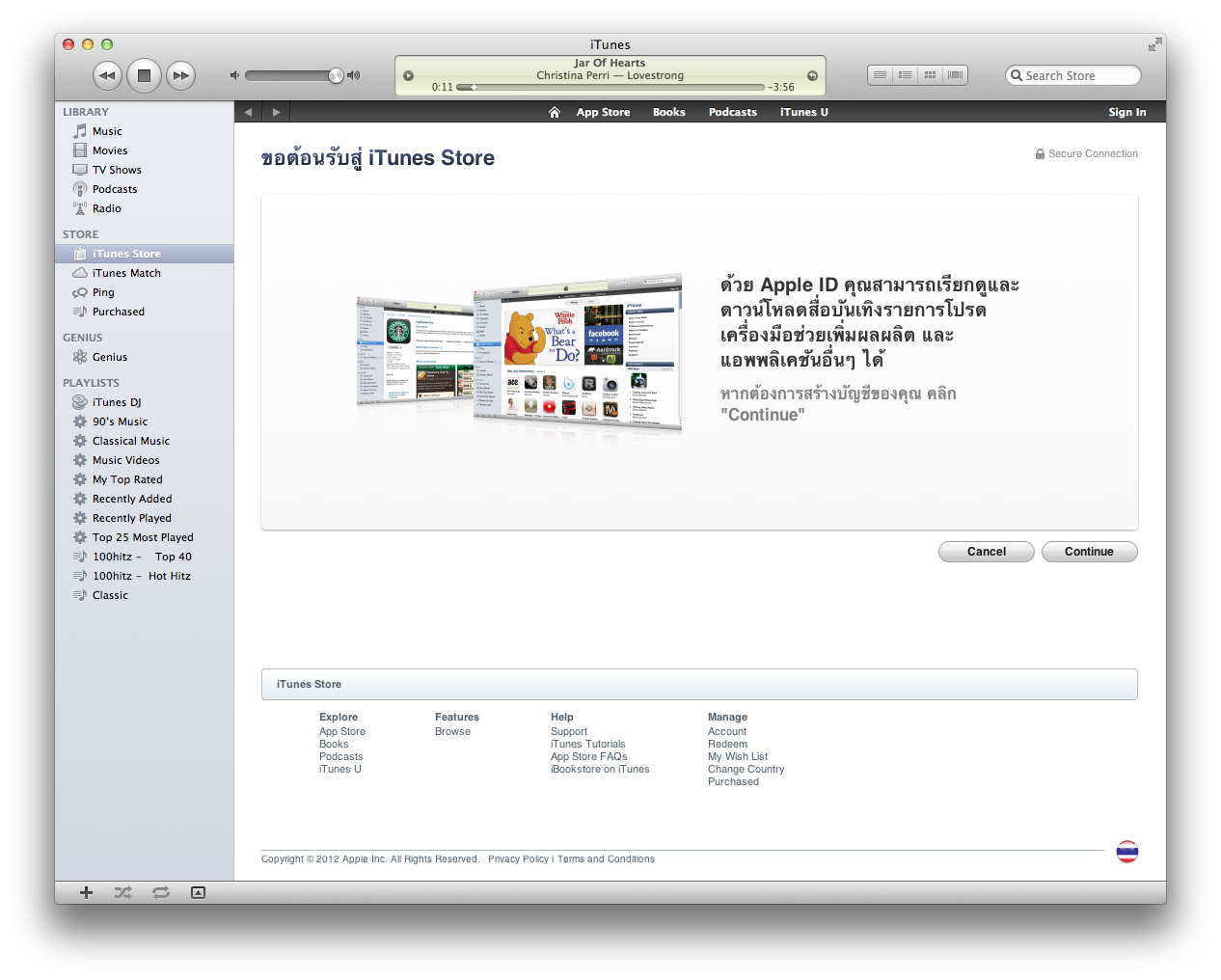Open iTunes Match in the sidebar
1221x980 pixels.
coord(144,273)
